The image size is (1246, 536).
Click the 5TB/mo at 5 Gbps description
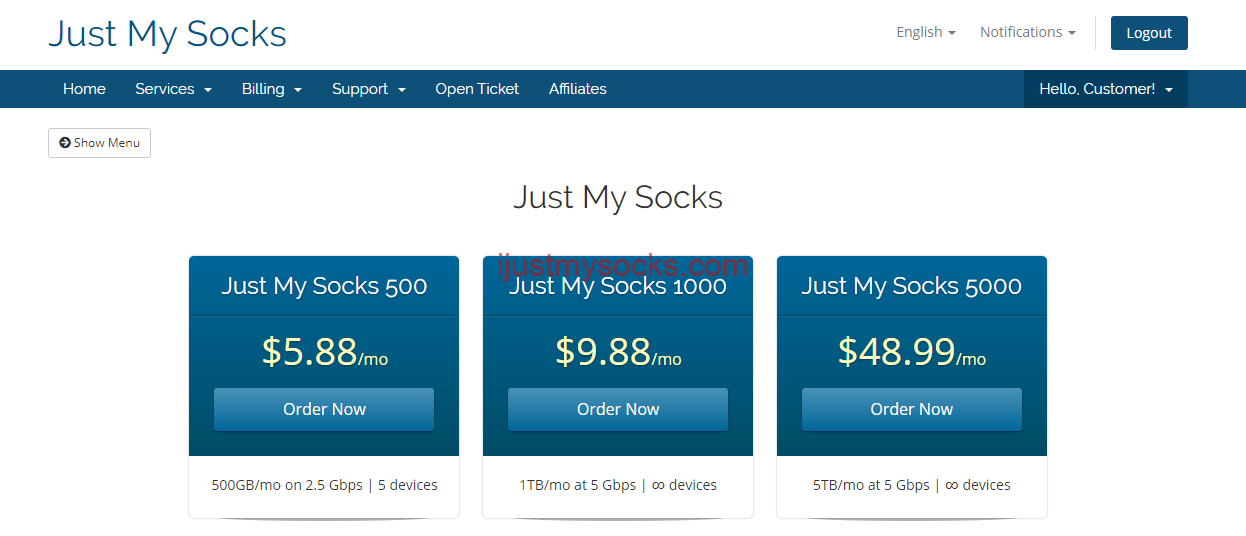tap(912, 485)
